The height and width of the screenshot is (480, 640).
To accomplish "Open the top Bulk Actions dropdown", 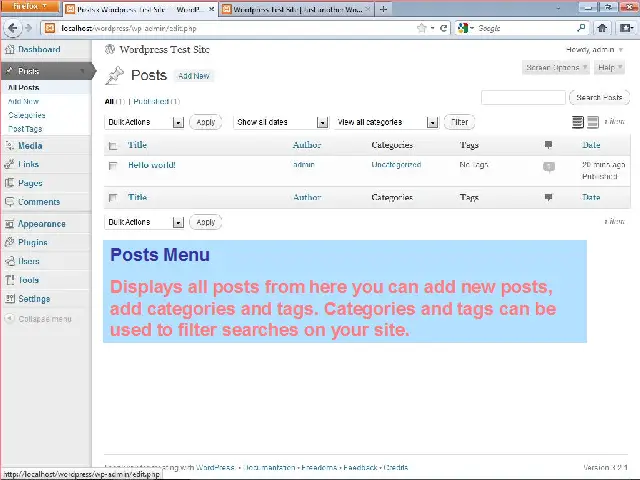I will click(x=144, y=122).
